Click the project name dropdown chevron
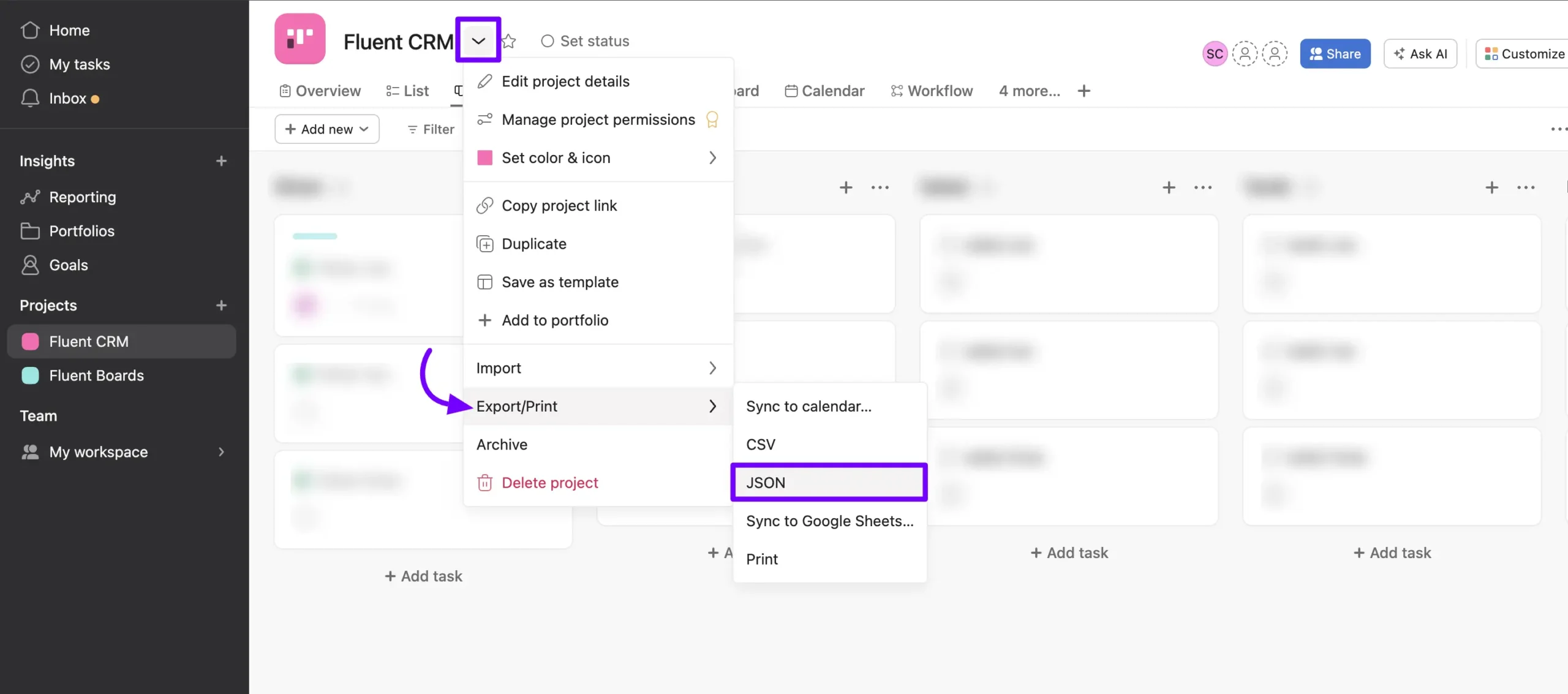The image size is (1568, 694). [x=477, y=40]
